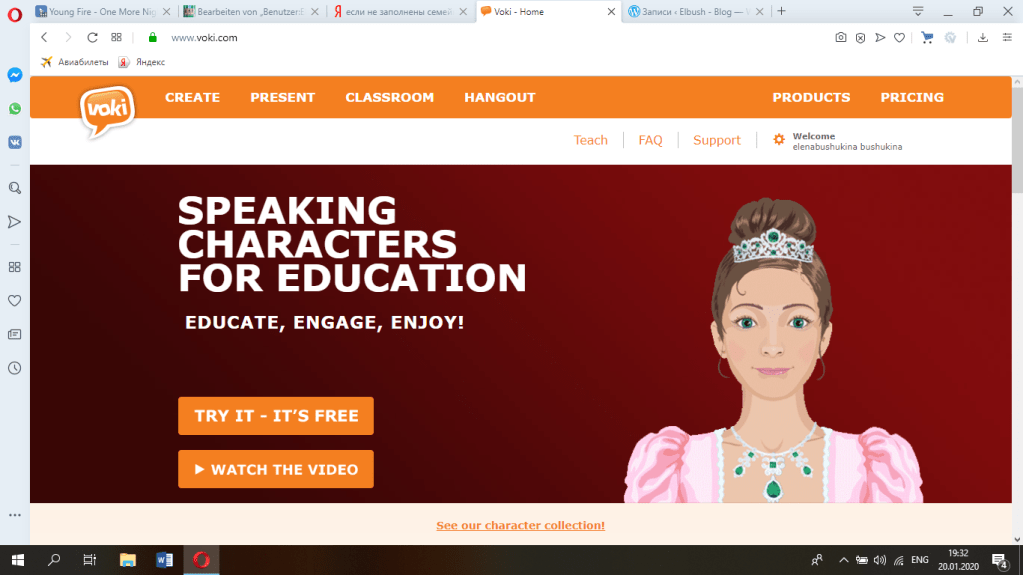Switch to the Young Fire tab

click(102, 12)
